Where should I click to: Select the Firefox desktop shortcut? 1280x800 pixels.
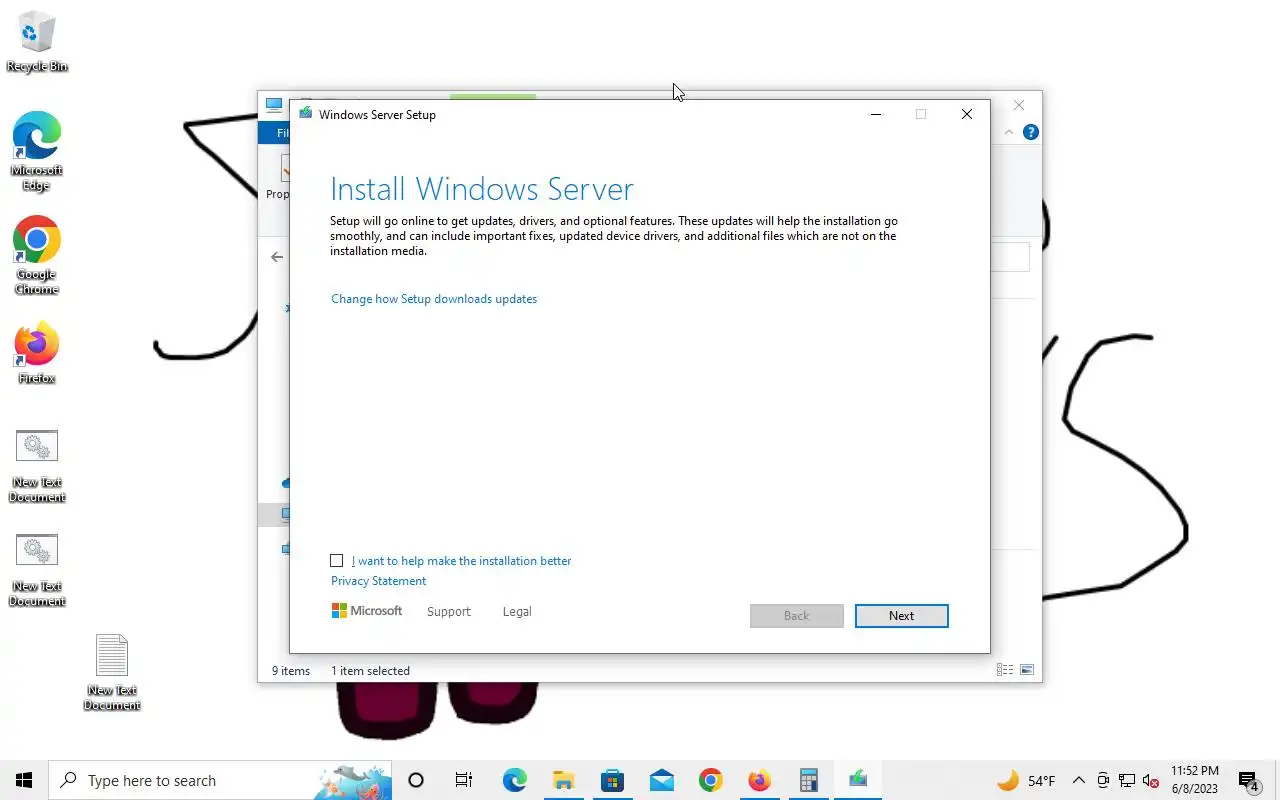tap(37, 353)
